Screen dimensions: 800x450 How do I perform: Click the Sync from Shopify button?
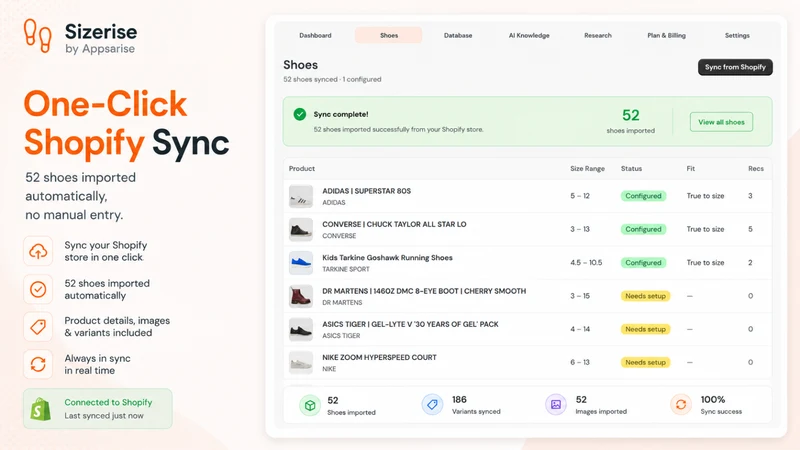[x=735, y=67]
